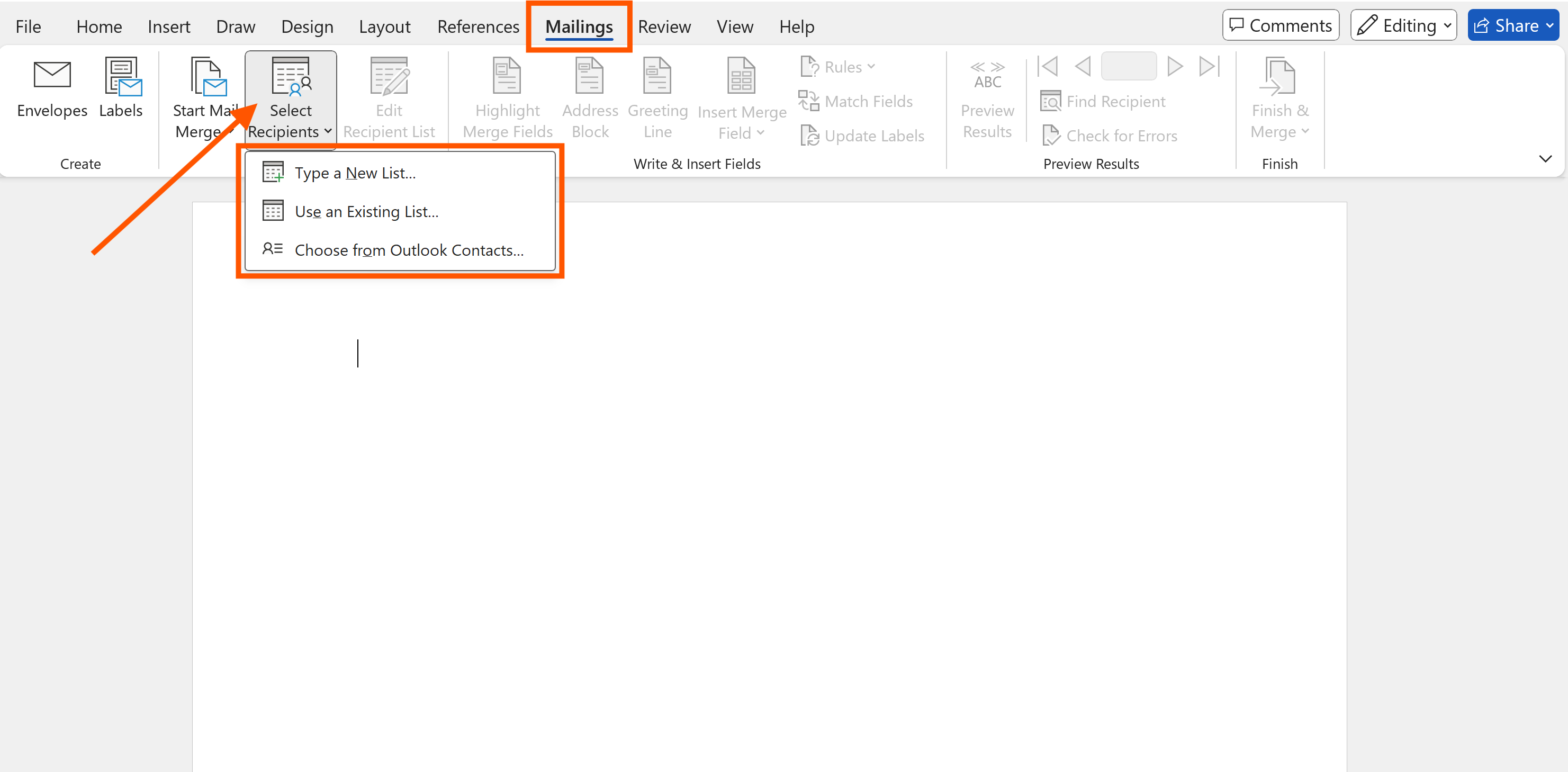Open the Envelopes tool
Image resolution: width=1568 pixels, height=772 pixels.
pyautogui.click(x=52, y=89)
